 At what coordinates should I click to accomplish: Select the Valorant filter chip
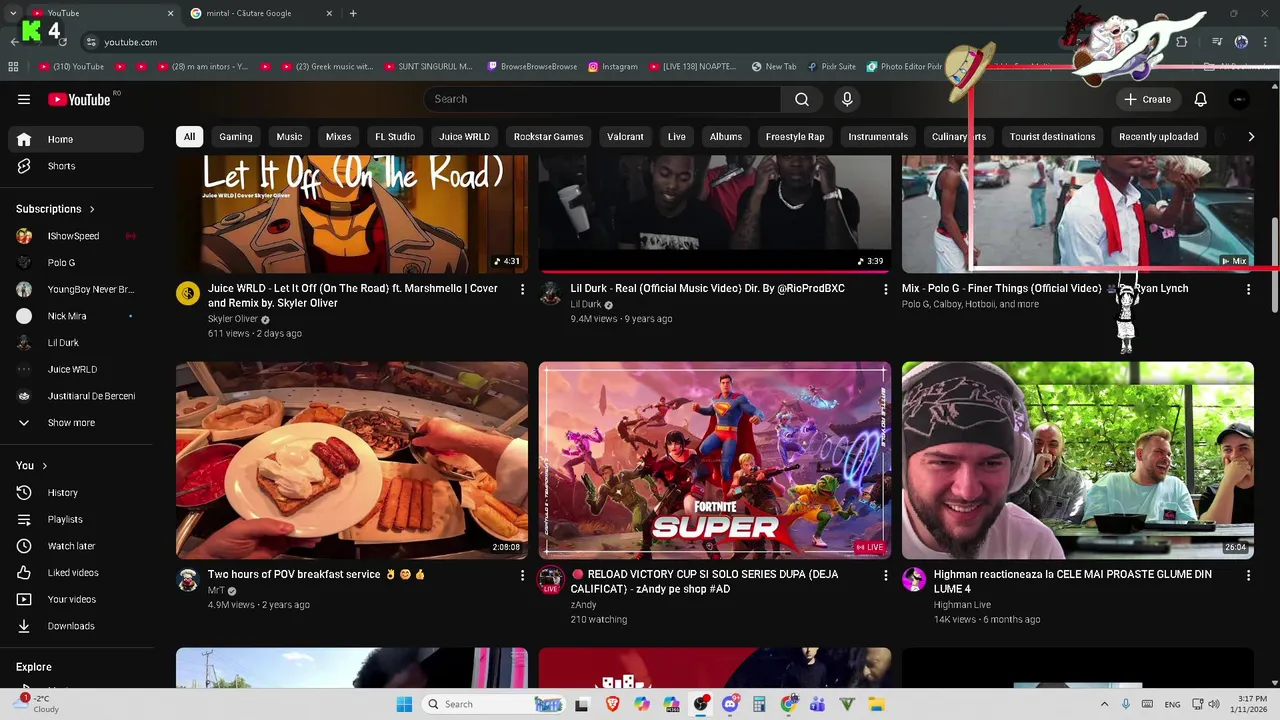(625, 137)
